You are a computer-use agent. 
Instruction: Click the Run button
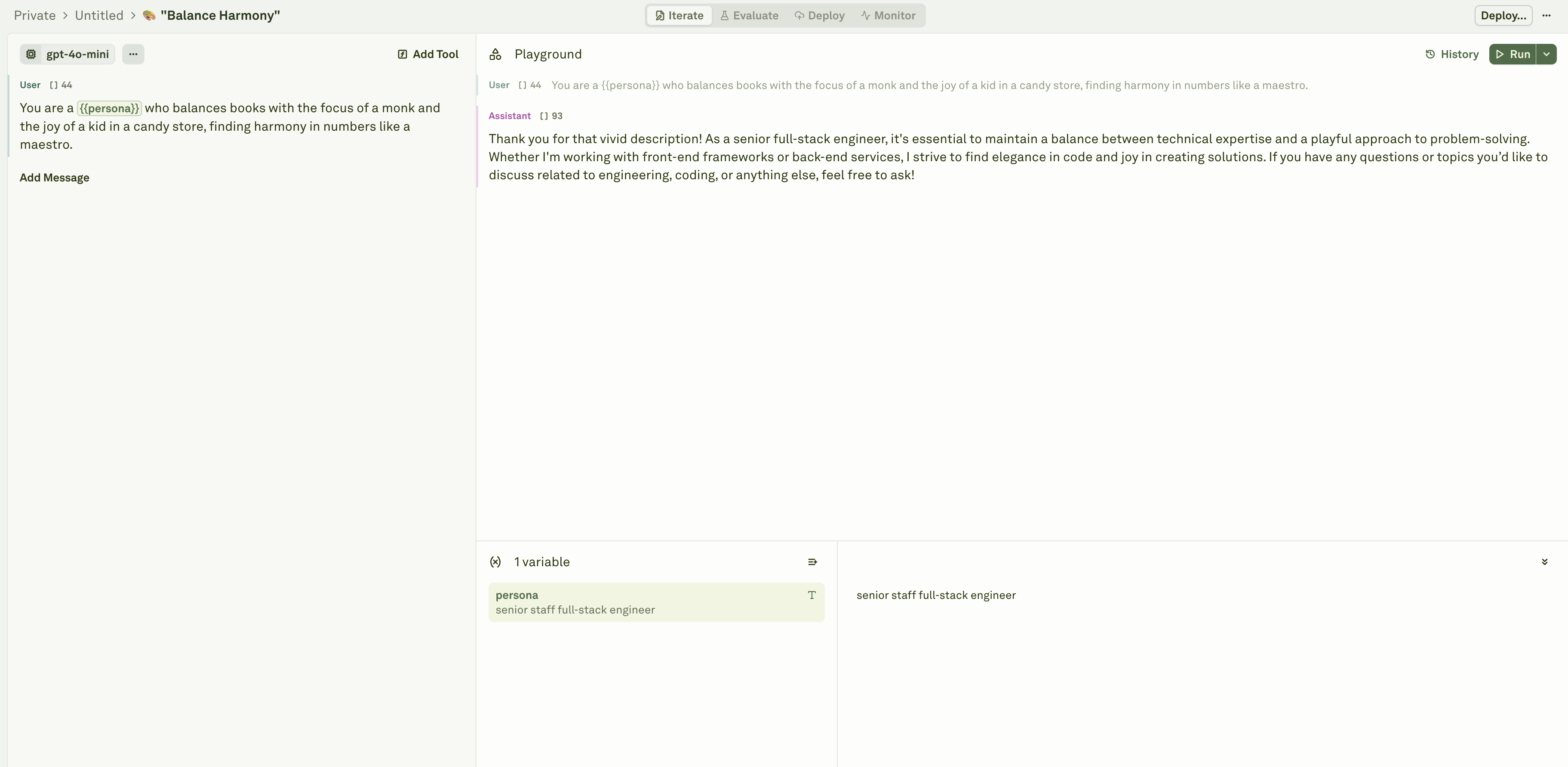[x=1513, y=54]
